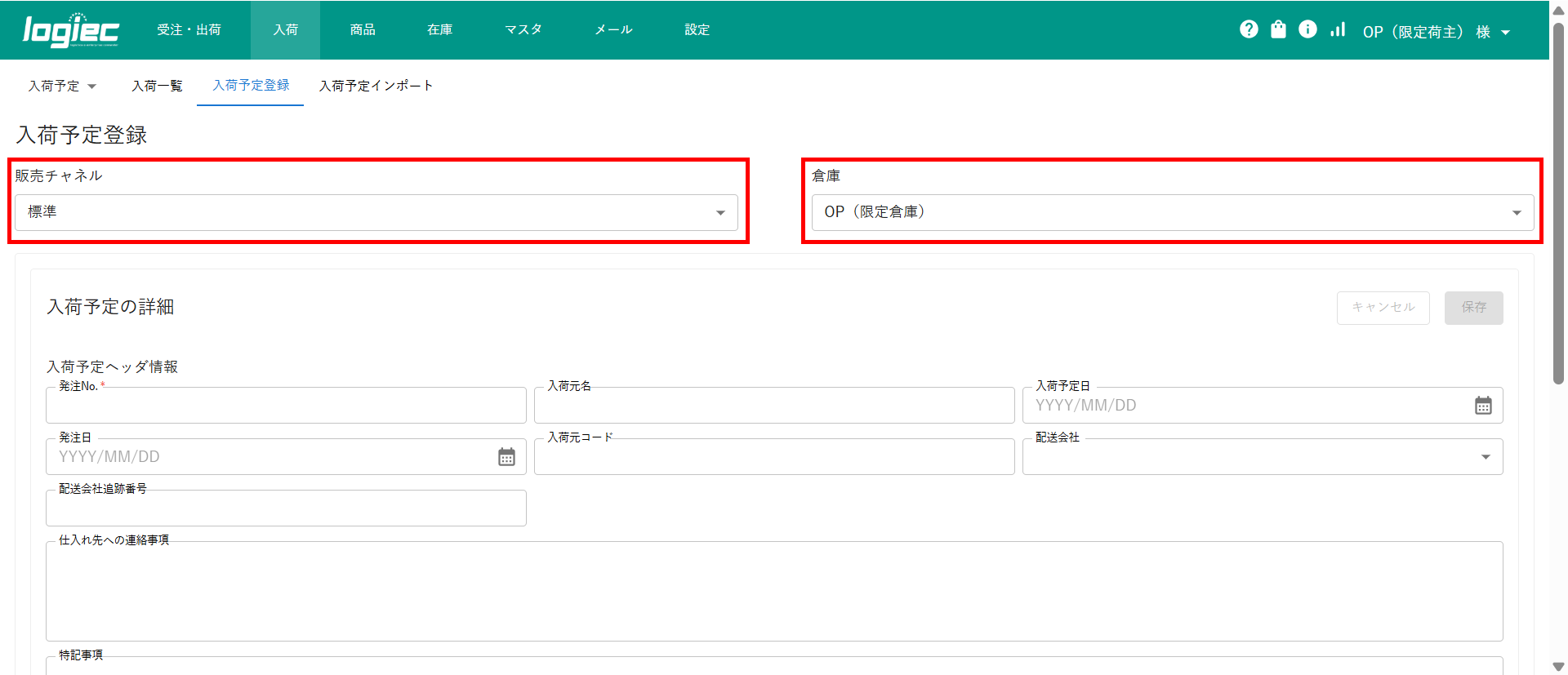Open the 受注・出荷 menu
1568x675 pixels.
[189, 29]
